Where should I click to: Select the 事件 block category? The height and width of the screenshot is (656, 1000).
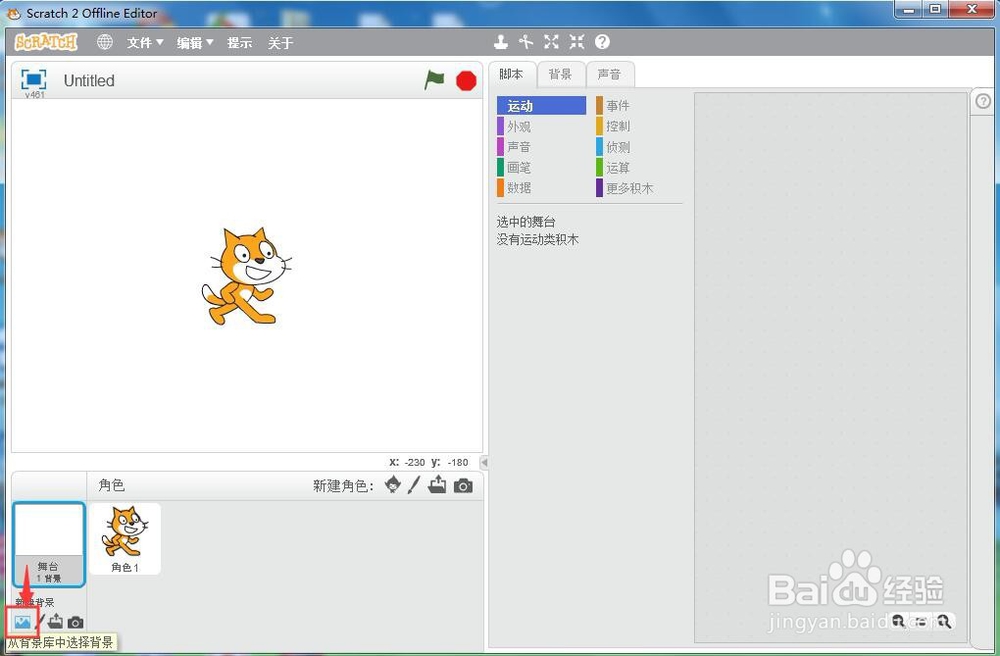[x=620, y=104]
